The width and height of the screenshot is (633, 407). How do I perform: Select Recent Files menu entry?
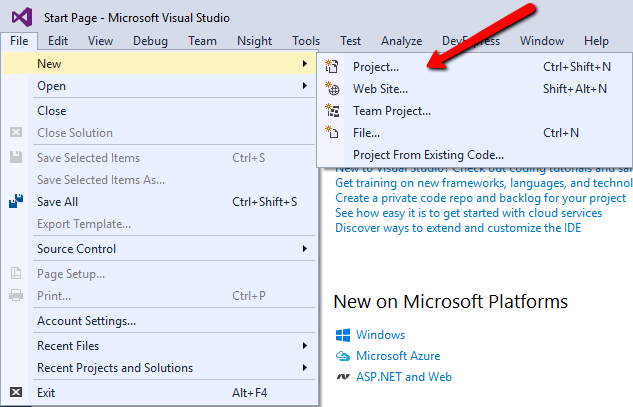[x=159, y=346]
